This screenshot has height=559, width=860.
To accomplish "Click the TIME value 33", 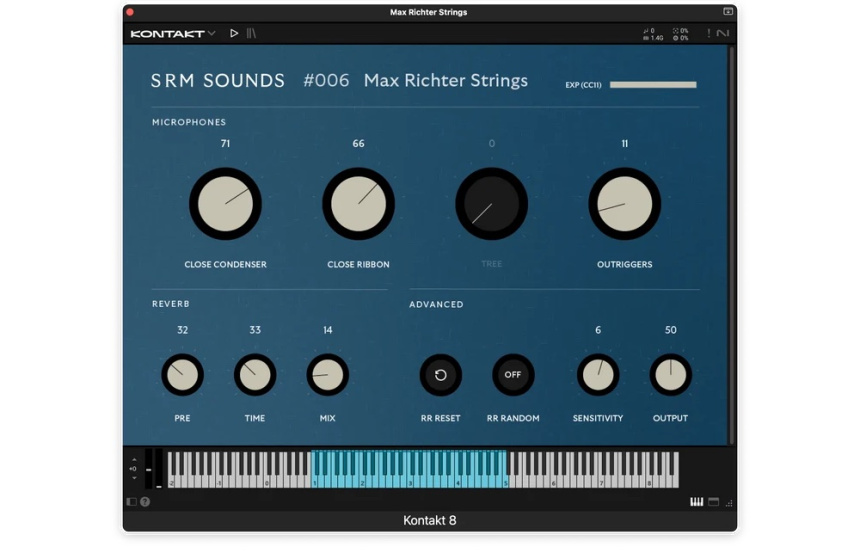I will tap(255, 330).
